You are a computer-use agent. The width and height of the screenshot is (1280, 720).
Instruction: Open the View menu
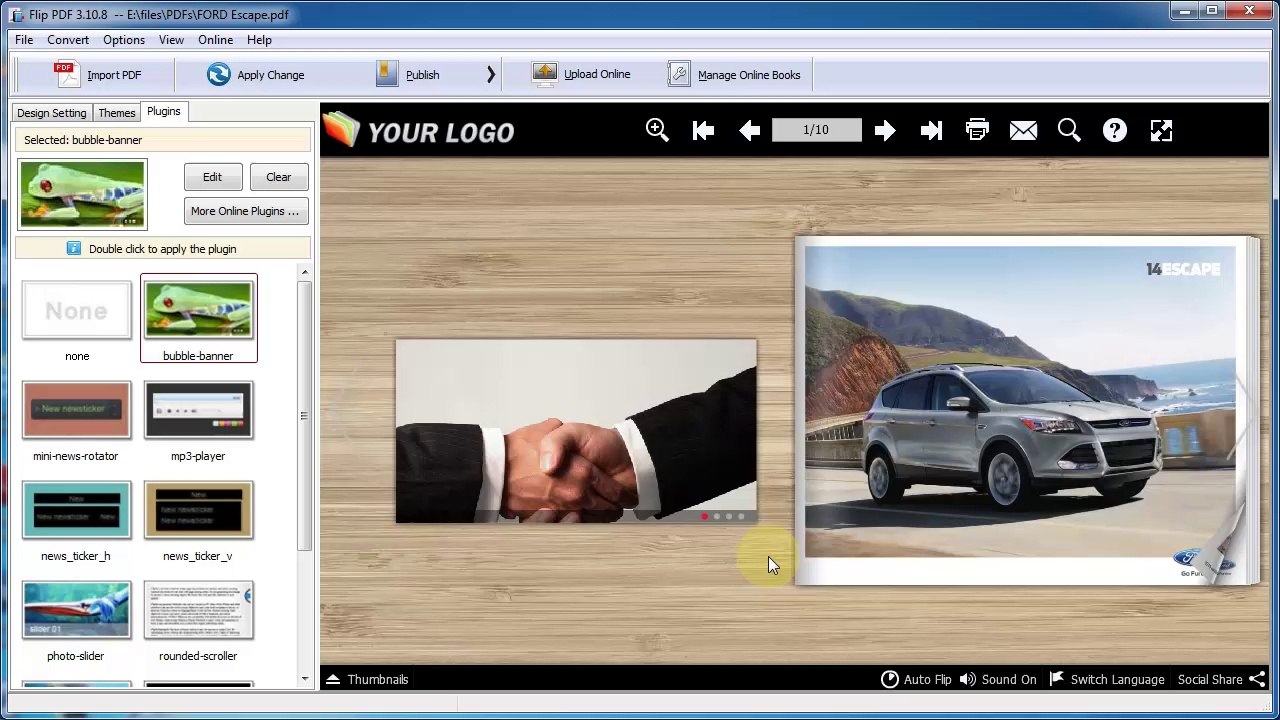[x=171, y=40]
